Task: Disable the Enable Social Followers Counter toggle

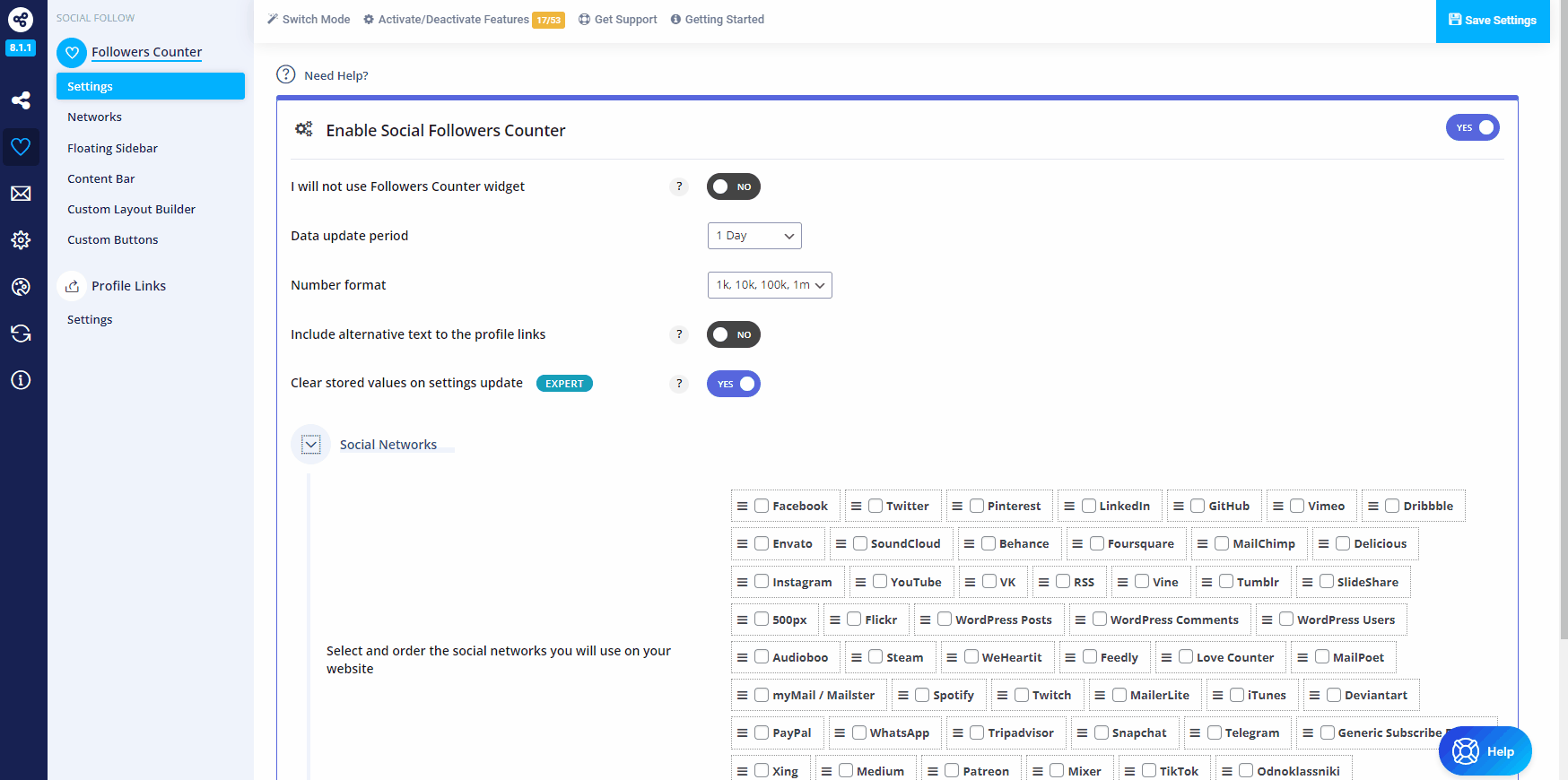Action: tap(1472, 127)
